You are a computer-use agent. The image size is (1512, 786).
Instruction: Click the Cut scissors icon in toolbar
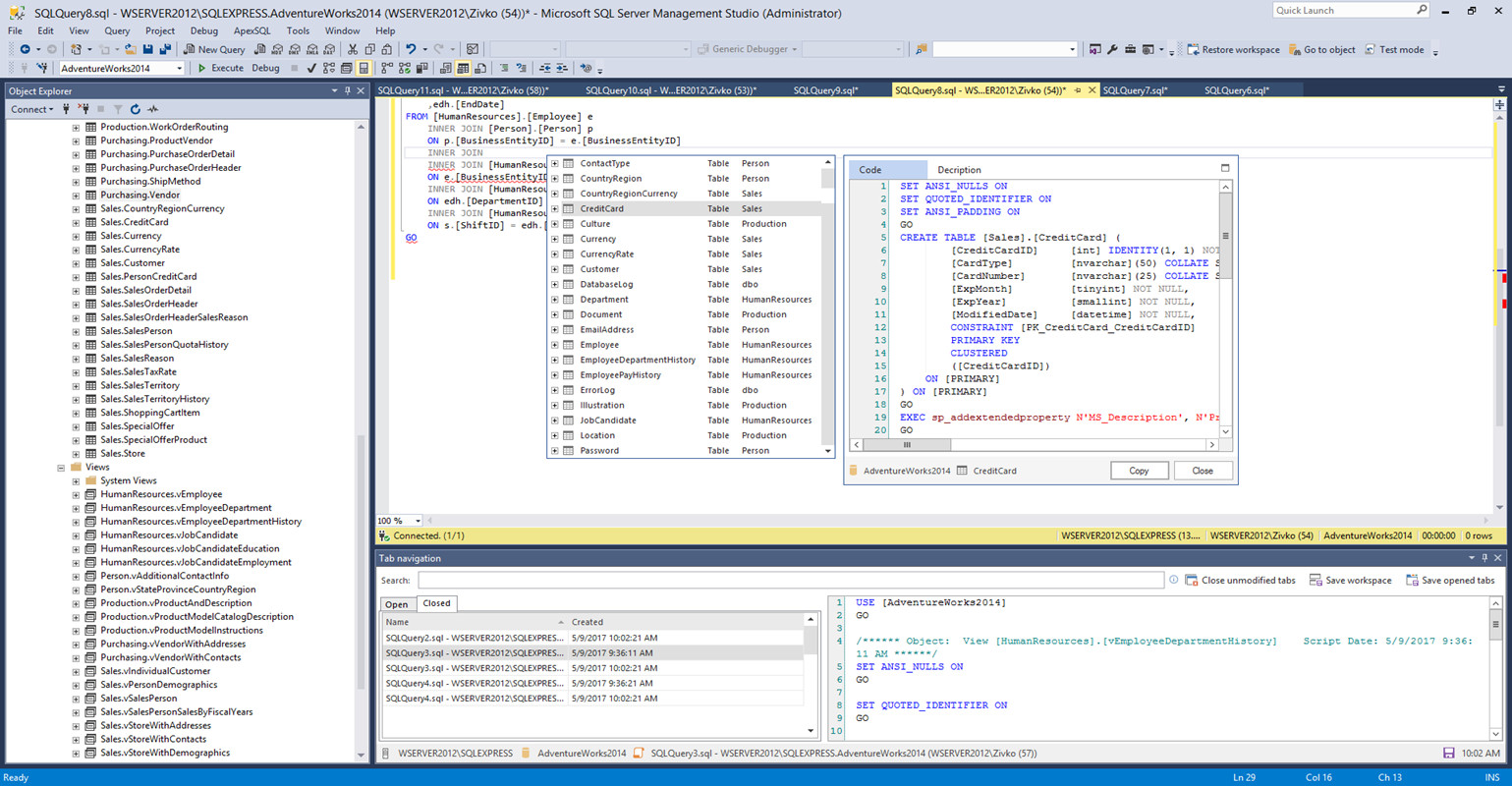(x=352, y=49)
